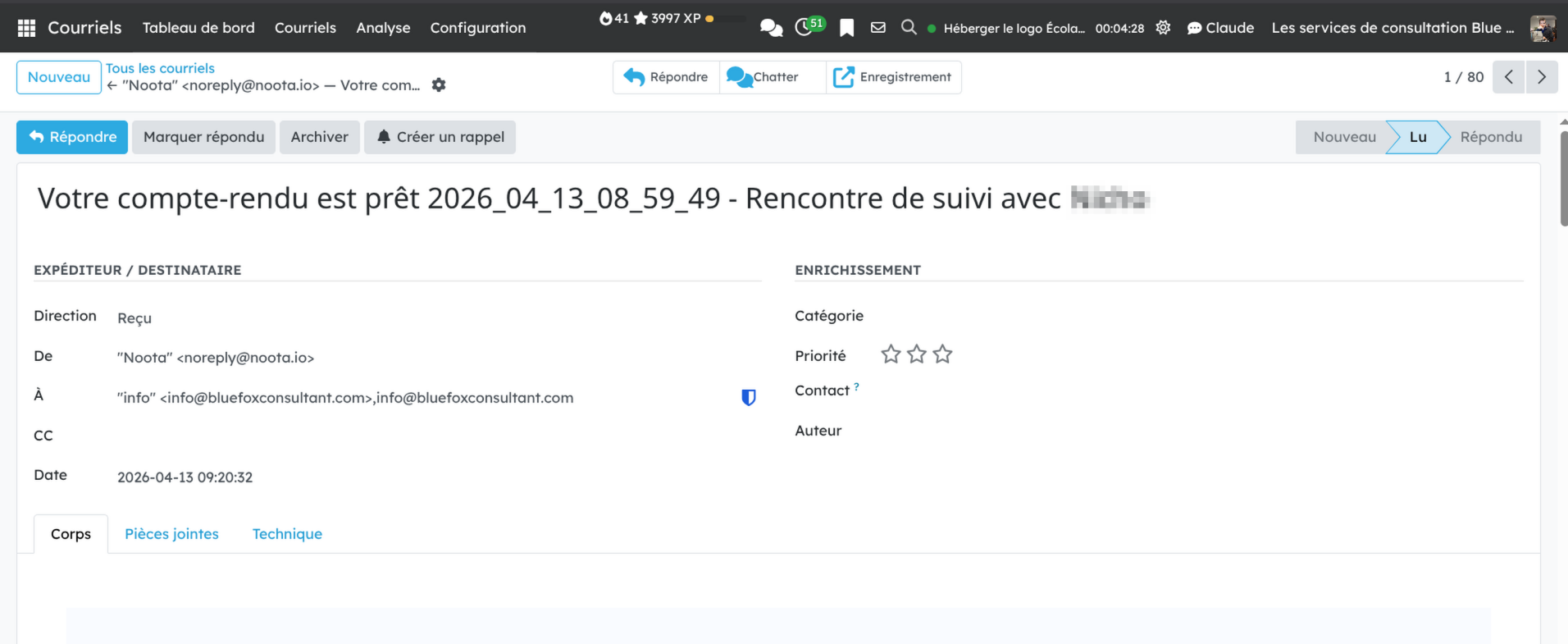
Task: Set priority to three stars
Action: [x=943, y=354]
